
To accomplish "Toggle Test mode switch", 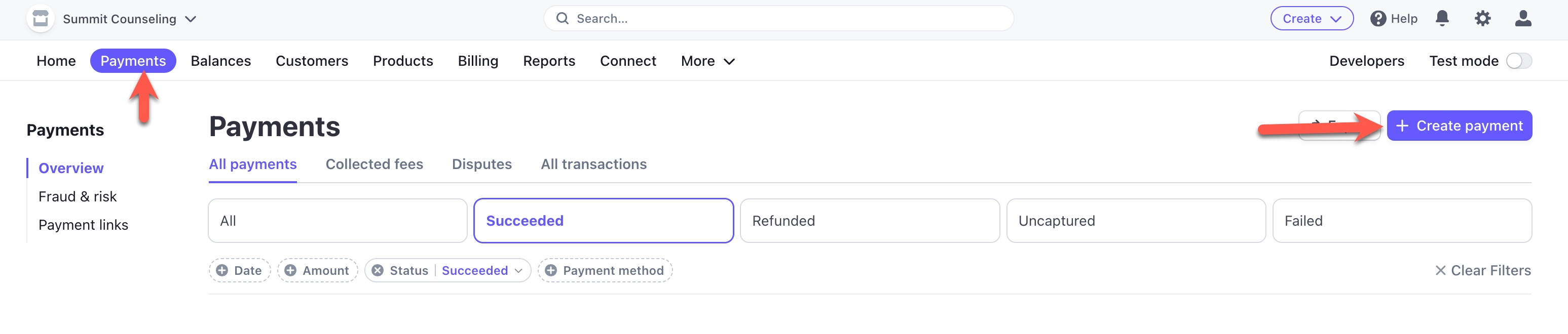I will 1519,61.
